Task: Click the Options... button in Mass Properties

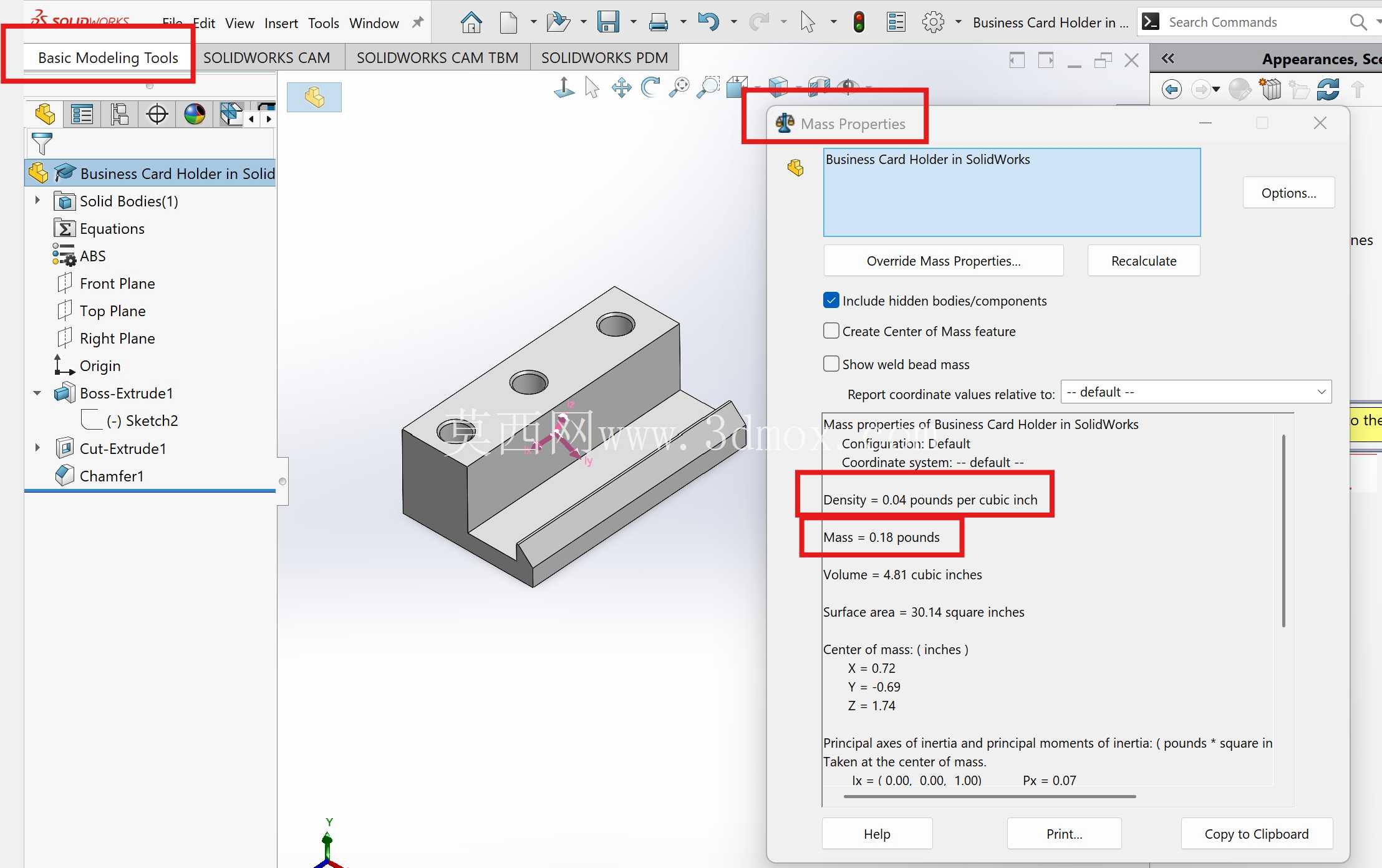Action: tap(1288, 193)
